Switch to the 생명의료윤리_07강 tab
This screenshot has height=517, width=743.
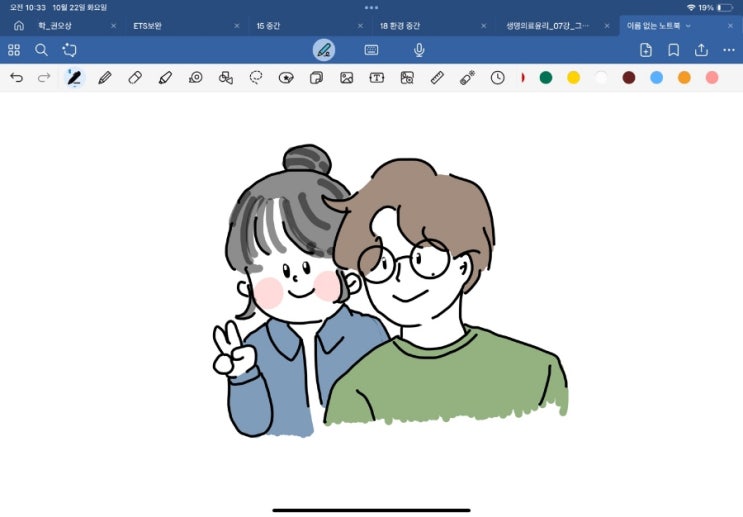point(547,26)
